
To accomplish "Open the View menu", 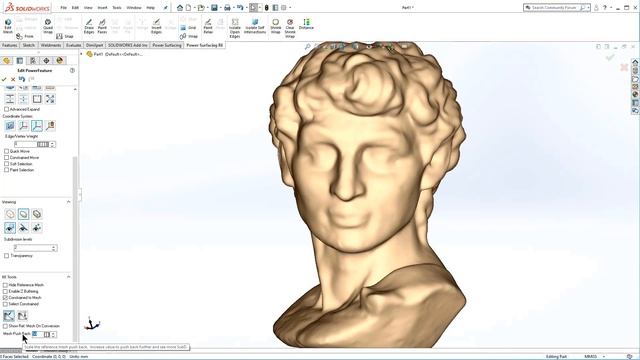I will (x=88, y=7).
